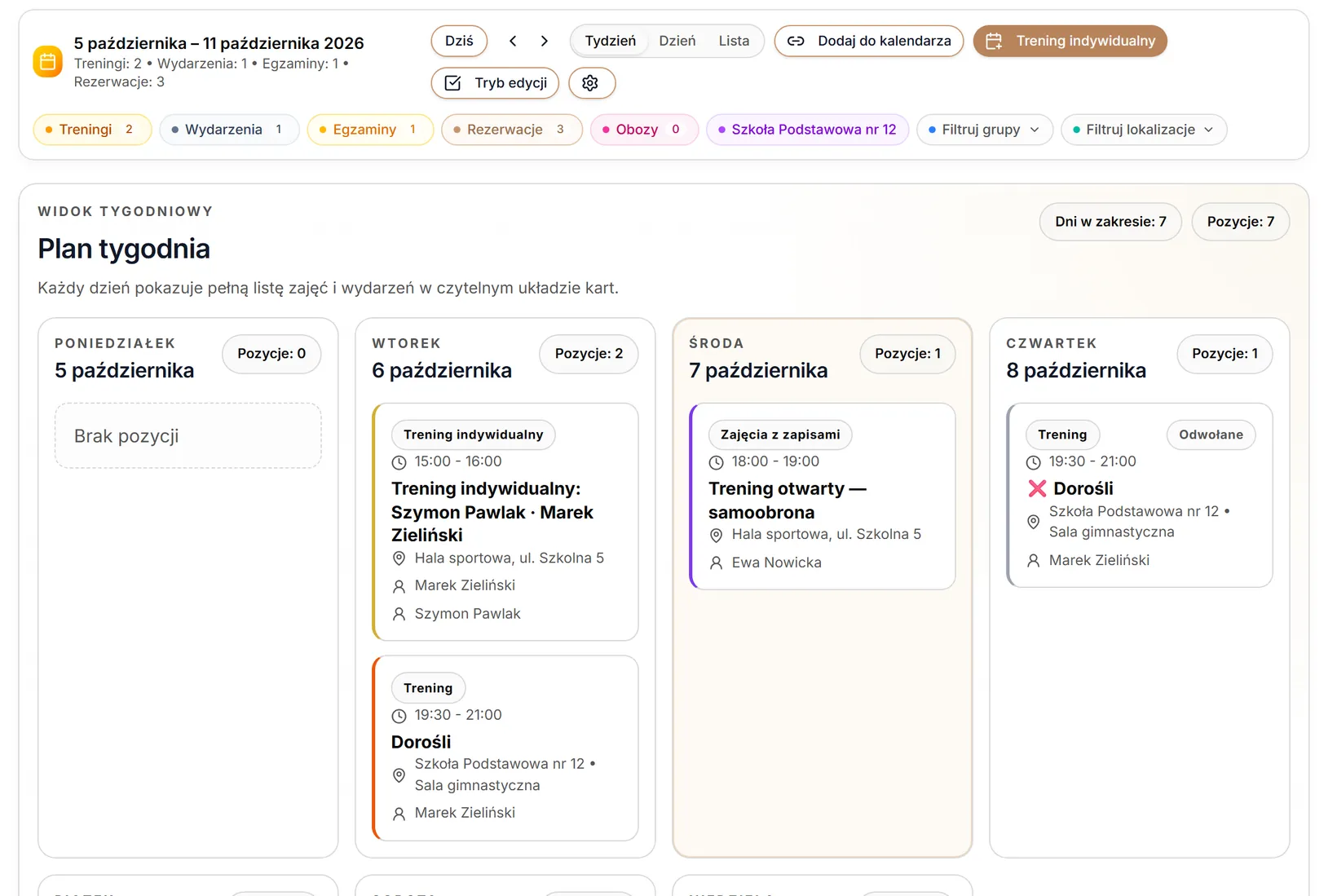
Task: Toggle the Obozy filter chip
Action: (644, 130)
